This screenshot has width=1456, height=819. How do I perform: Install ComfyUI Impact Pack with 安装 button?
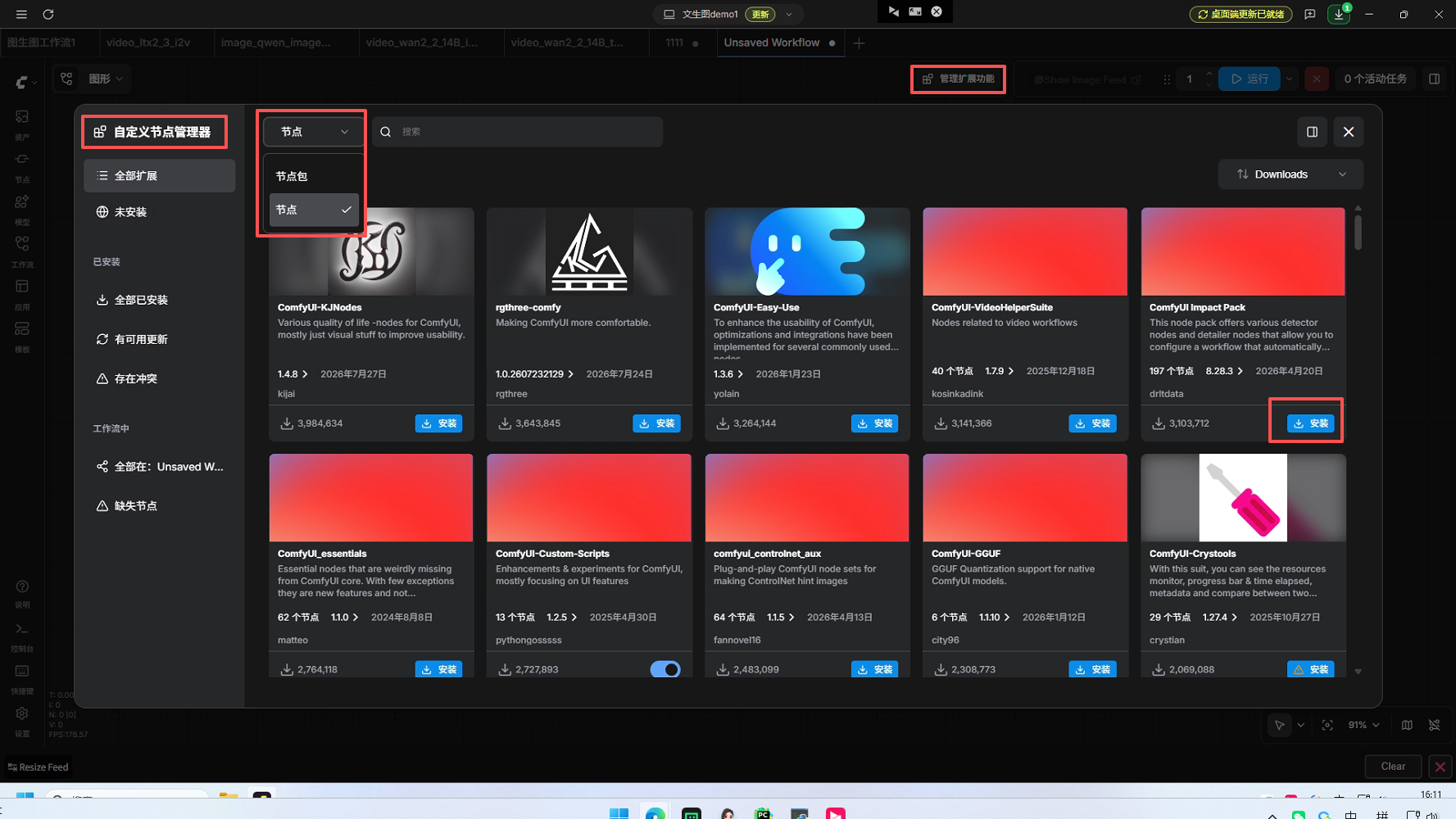coord(1311,423)
